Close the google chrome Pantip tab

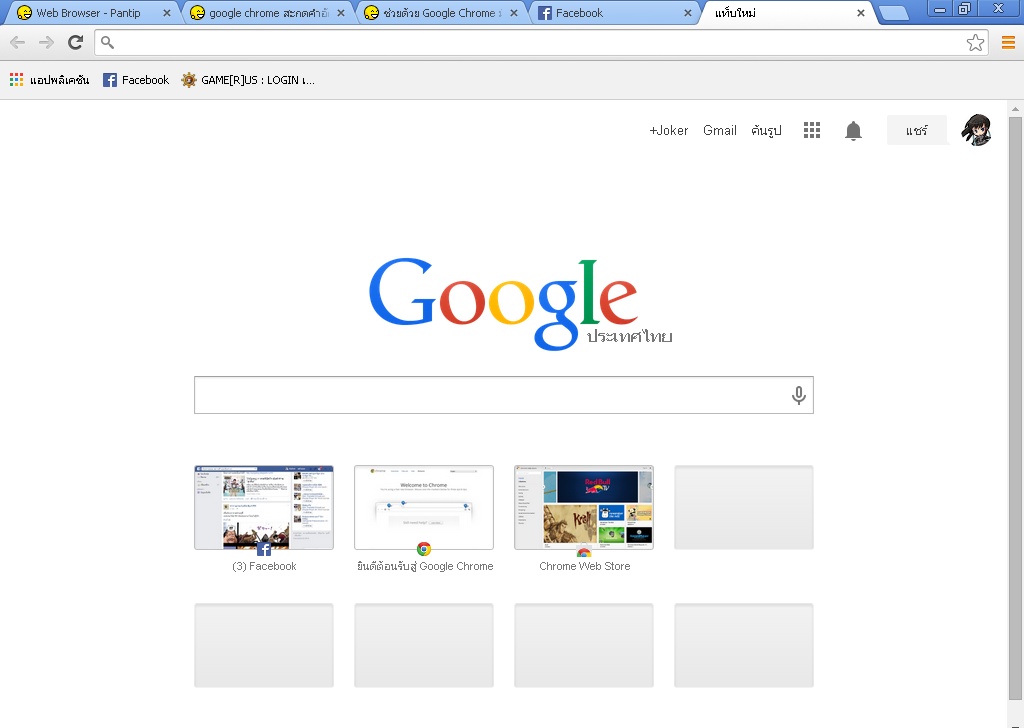pyautogui.click(x=340, y=13)
